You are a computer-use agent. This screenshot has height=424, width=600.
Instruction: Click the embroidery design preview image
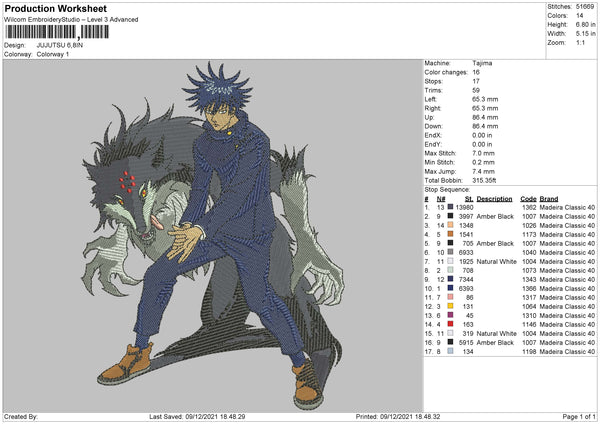point(213,236)
